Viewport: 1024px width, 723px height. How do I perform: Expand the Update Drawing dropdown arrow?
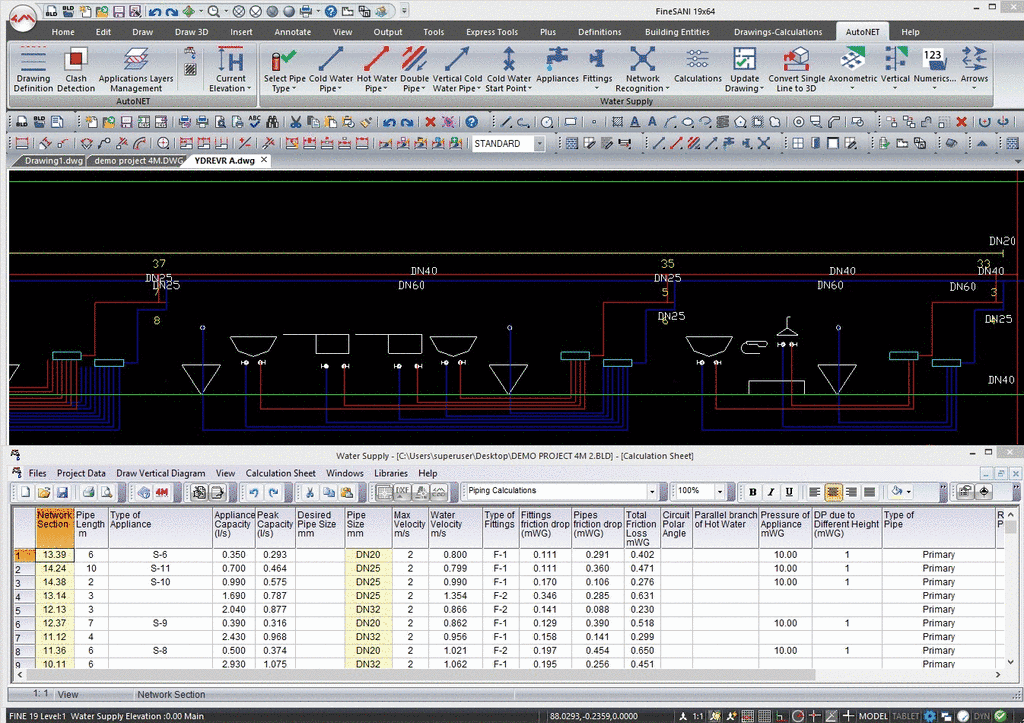pyautogui.click(x=761, y=89)
